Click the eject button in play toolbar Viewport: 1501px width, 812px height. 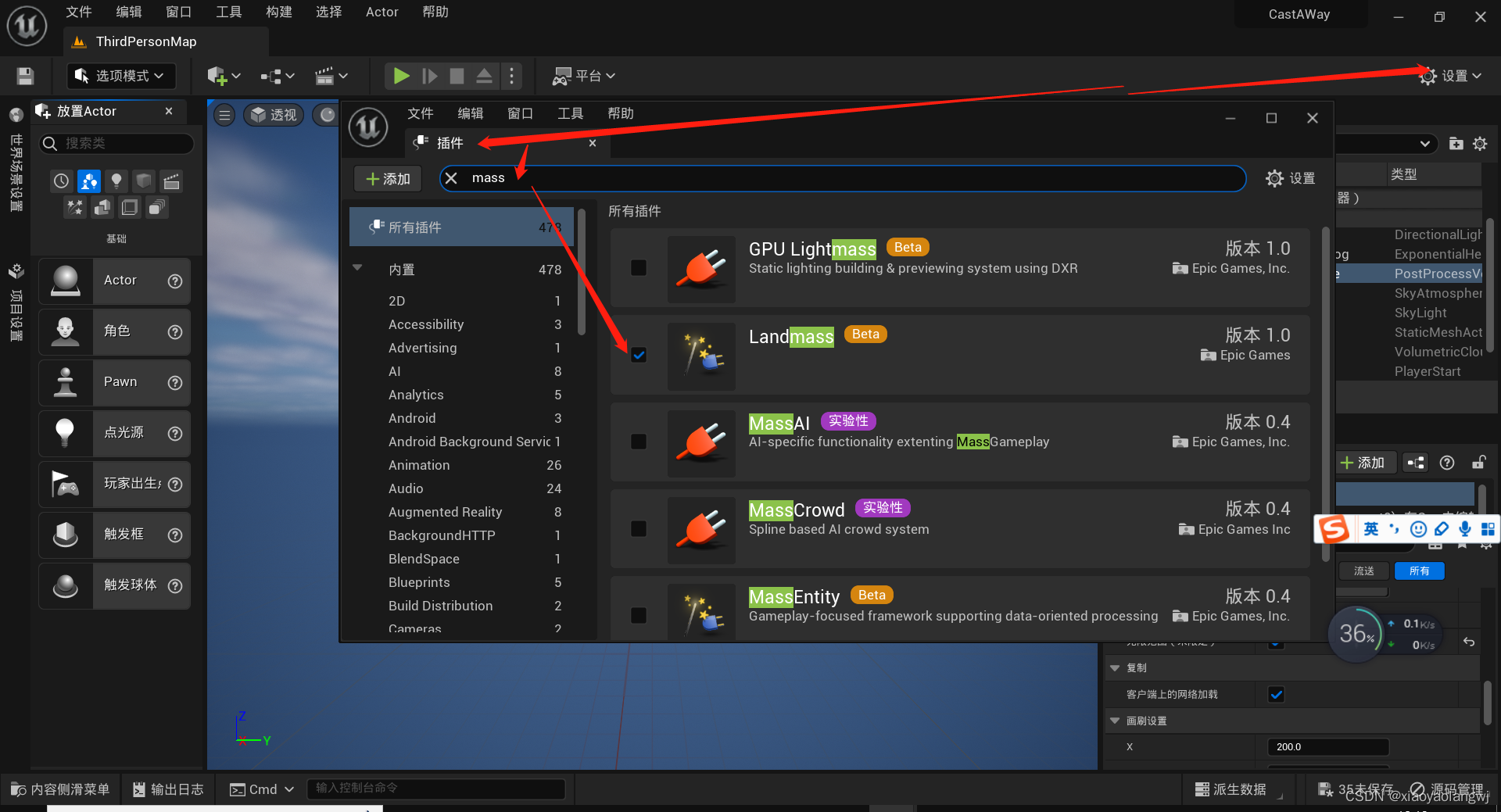tap(484, 76)
